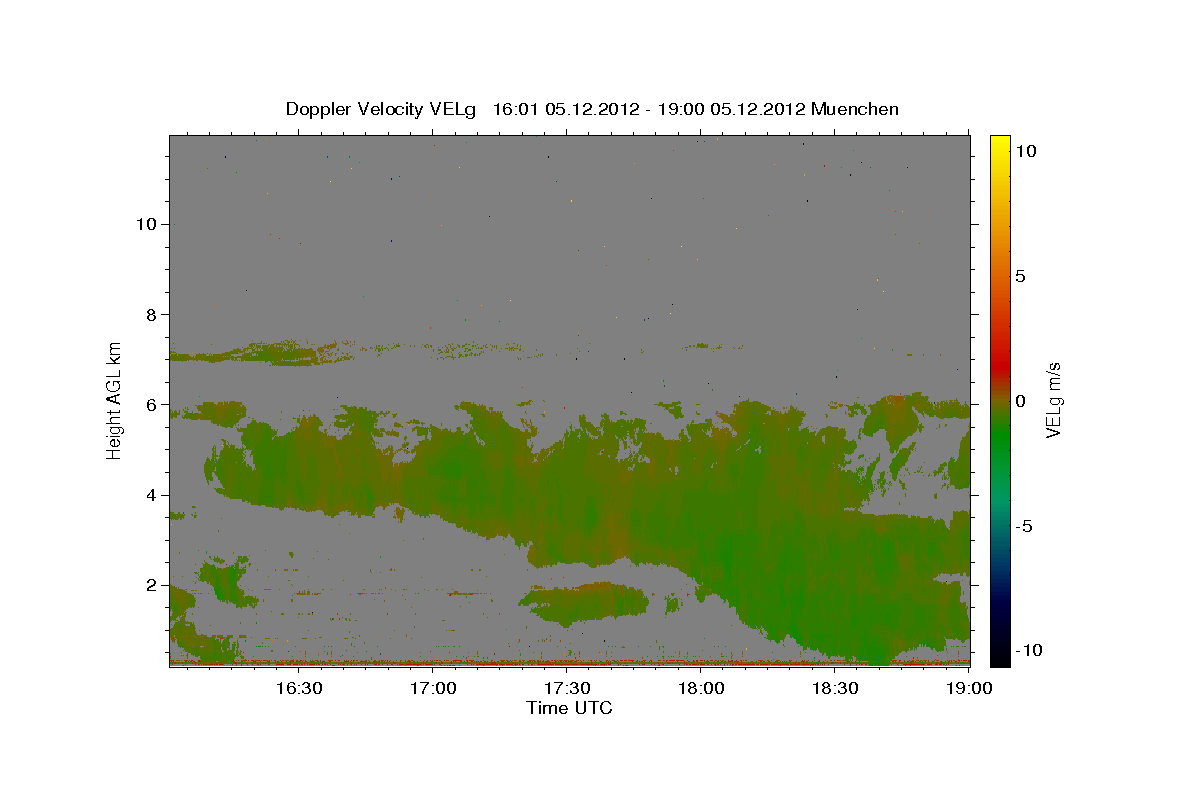Click the 'Time UTC' axis label

pyautogui.click(x=569, y=708)
